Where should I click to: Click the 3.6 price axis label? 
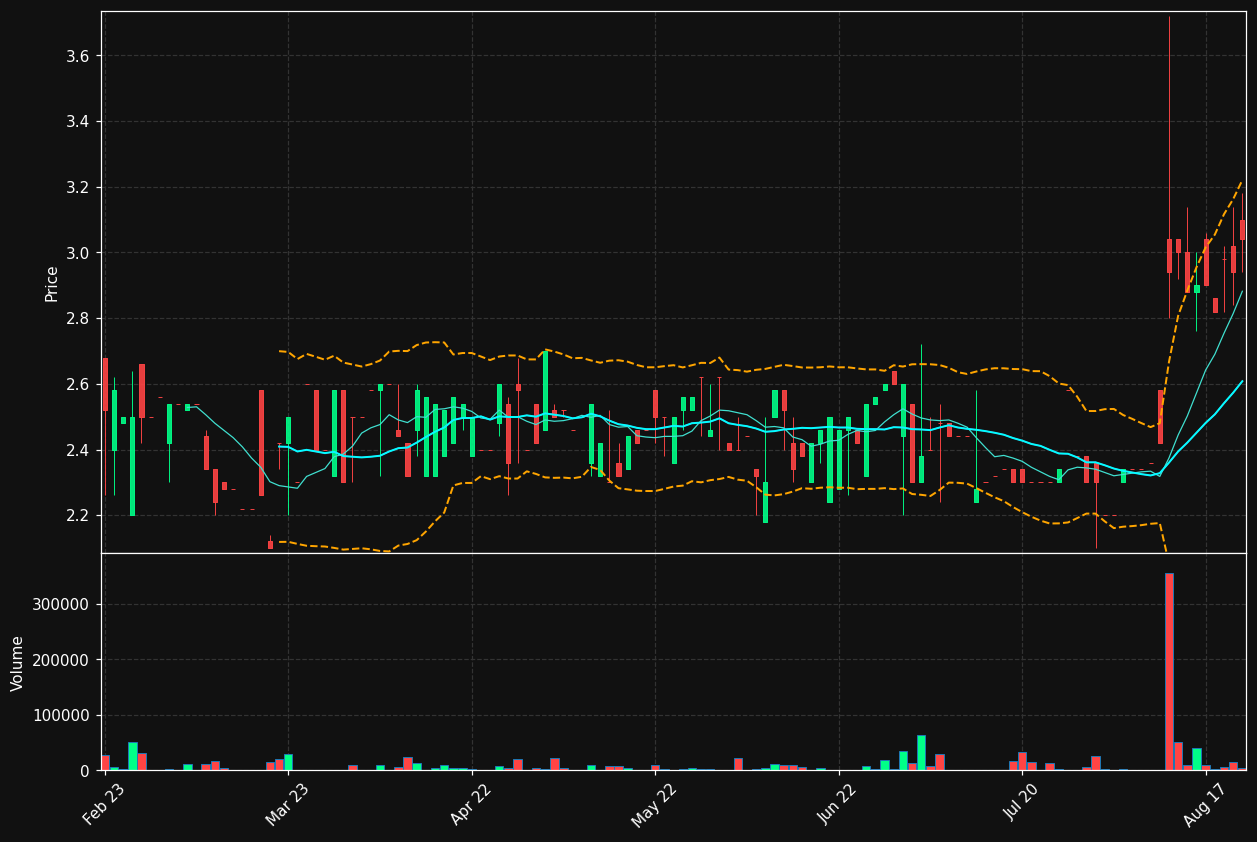[x=77, y=56]
